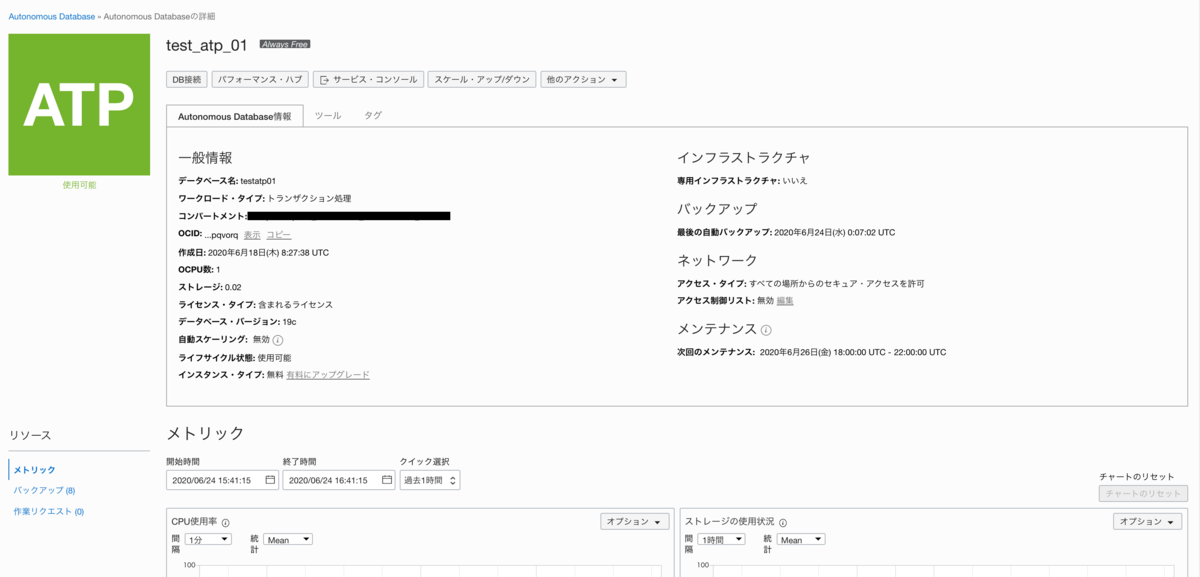Click the database name testatp01 value
Image resolution: width=1200 pixels, height=577 pixels.
coord(258,181)
